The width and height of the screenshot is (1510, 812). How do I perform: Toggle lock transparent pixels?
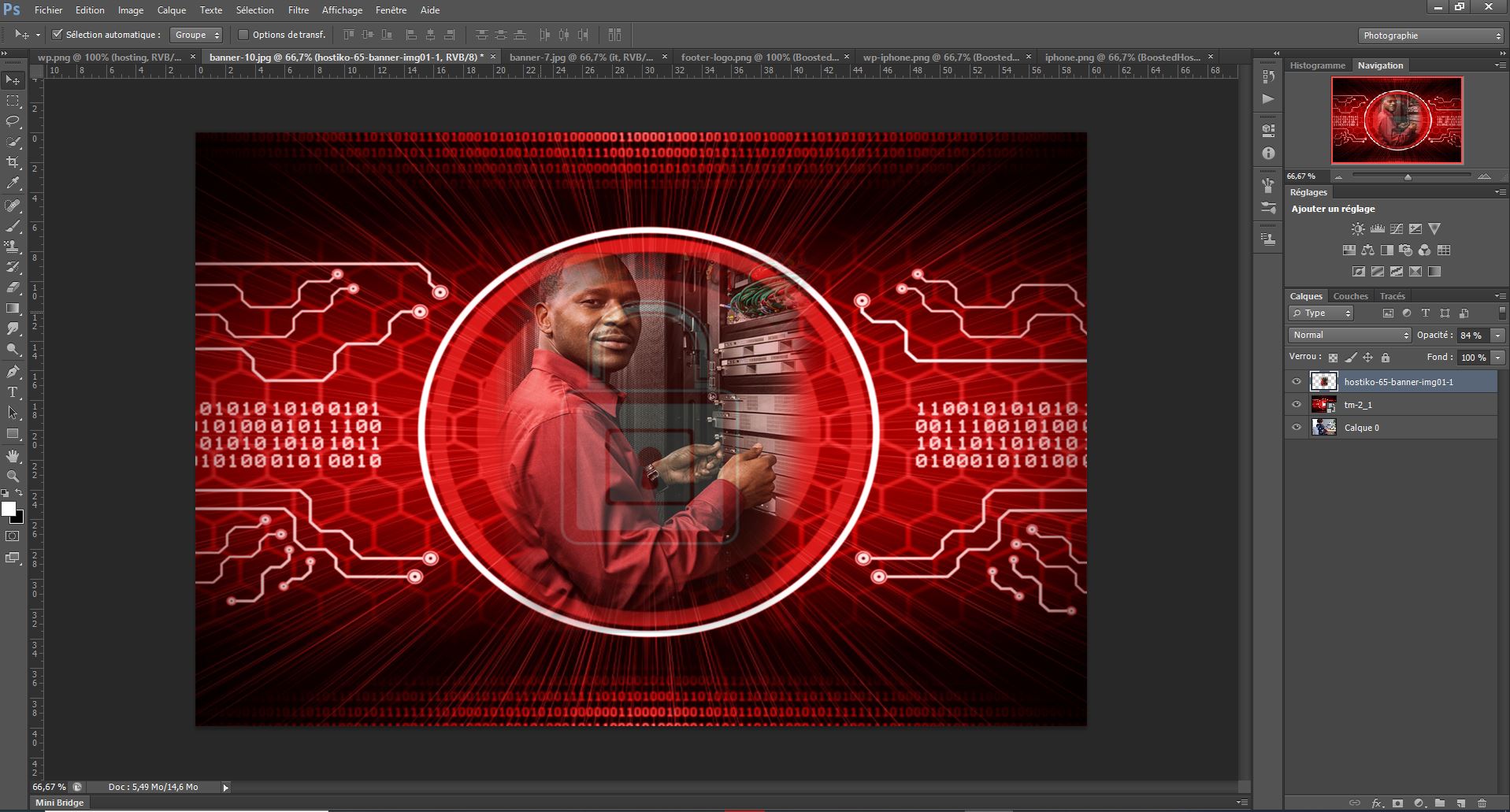[x=1333, y=358]
